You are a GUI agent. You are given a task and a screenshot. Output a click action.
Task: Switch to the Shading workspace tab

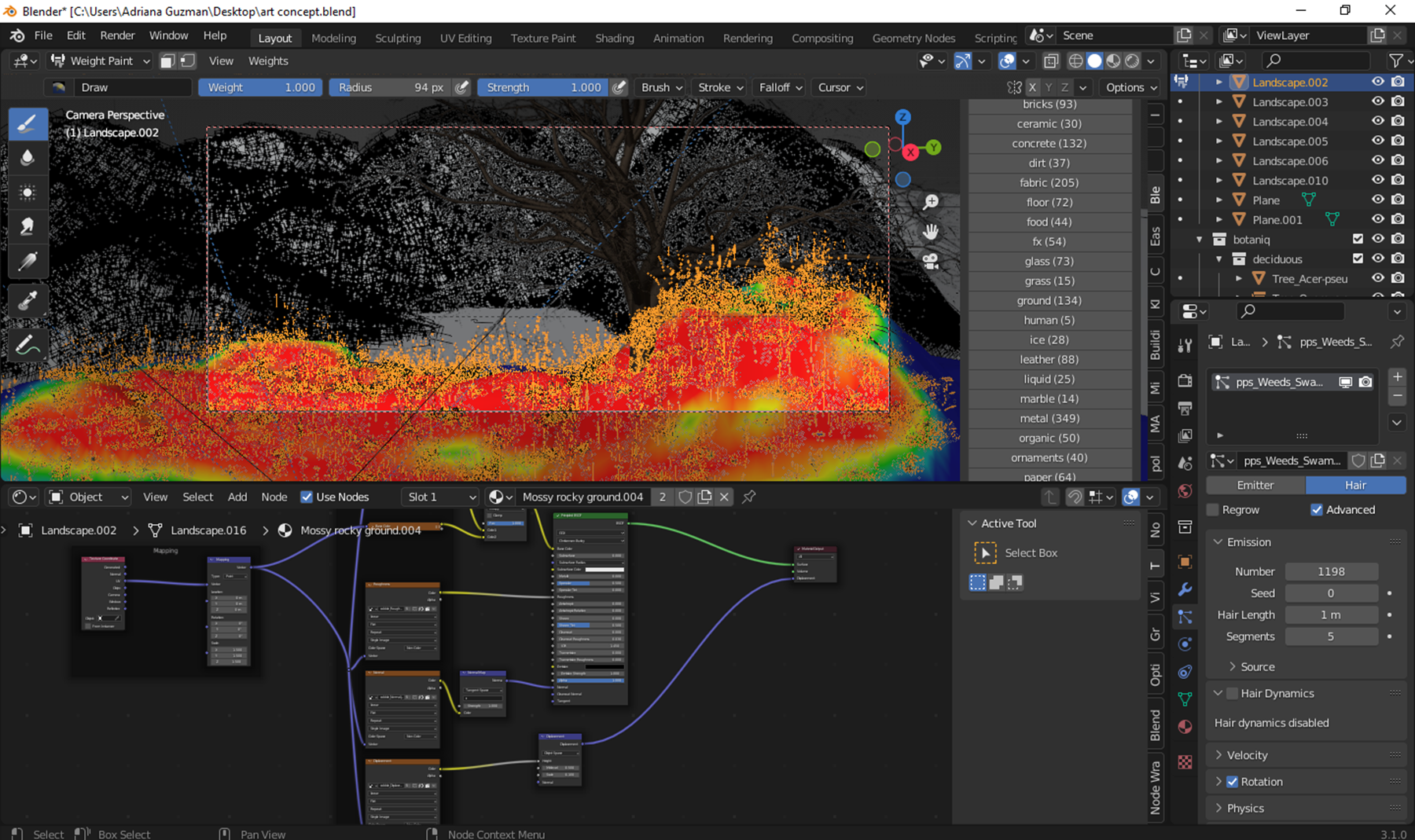click(615, 38)
